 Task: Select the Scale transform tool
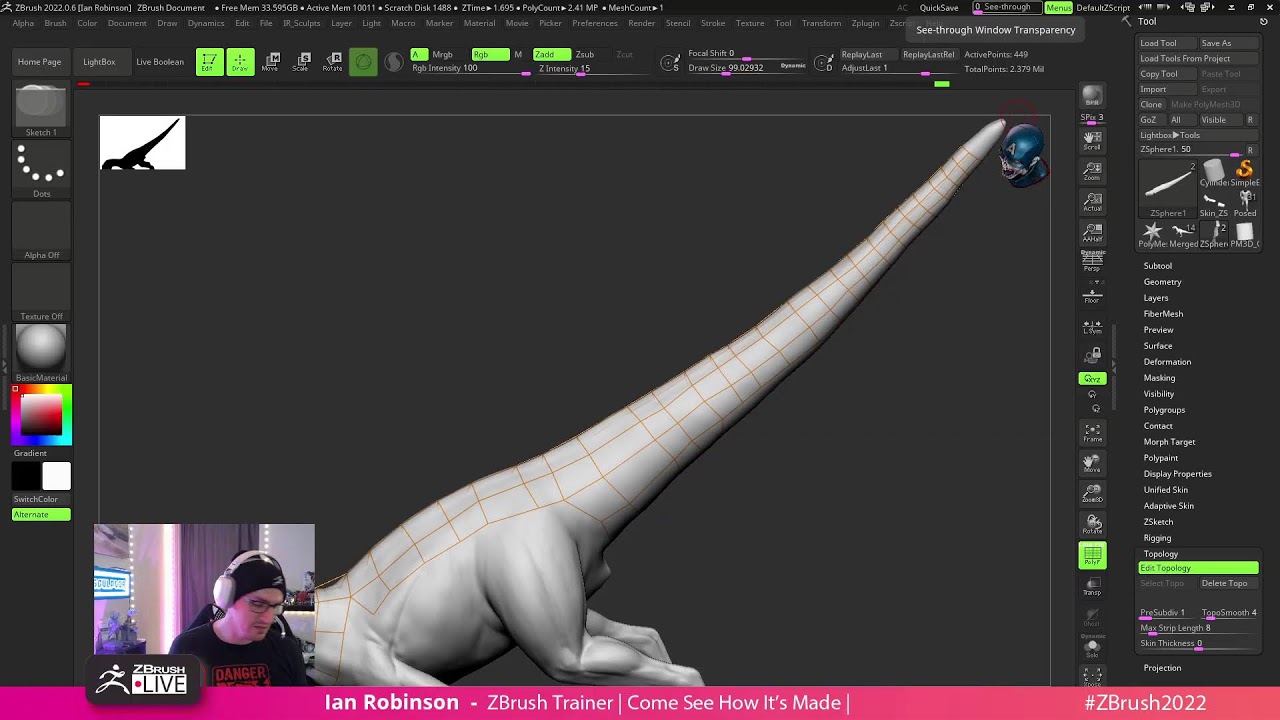[302, 62]
